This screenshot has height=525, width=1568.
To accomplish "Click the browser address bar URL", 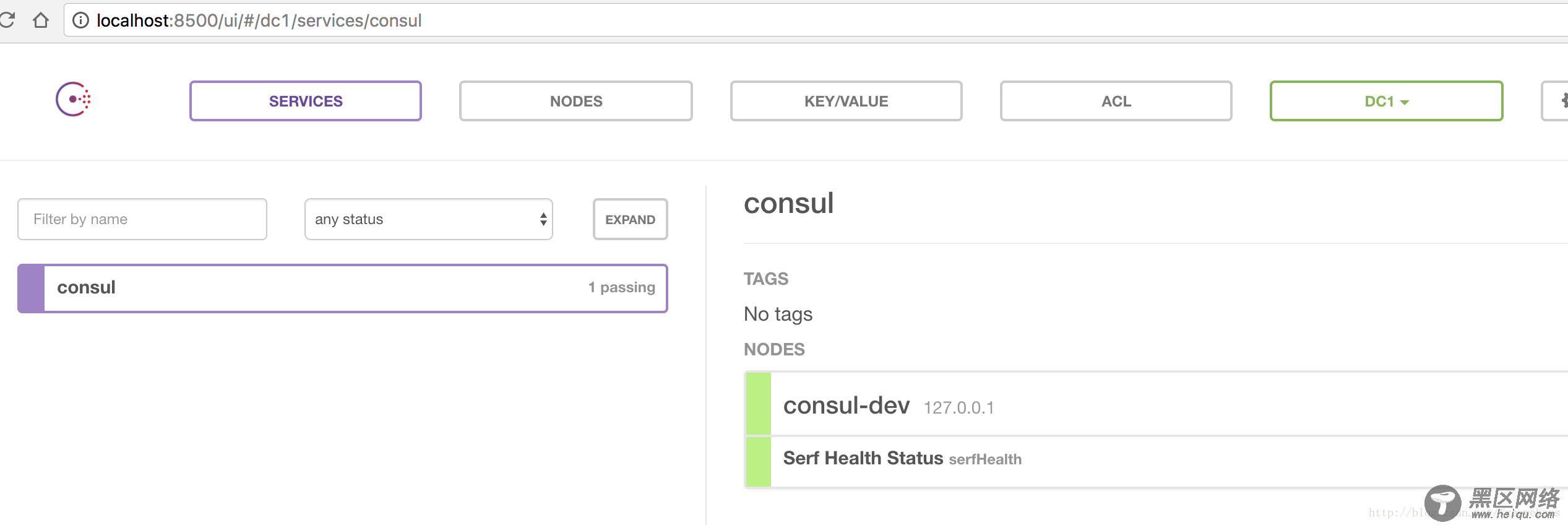I will click(x=259, y=20).
